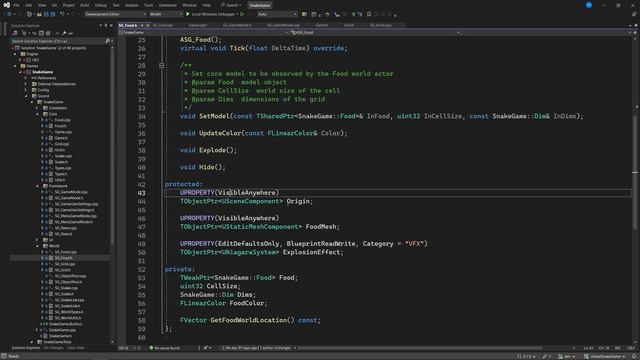
Task: Click the Search box in title bar
Action: (x=231, y=5)
